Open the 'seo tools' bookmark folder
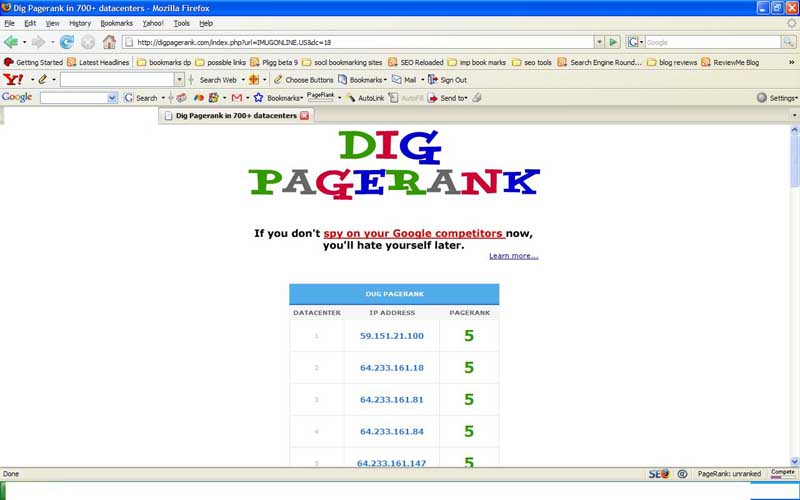 532,62
